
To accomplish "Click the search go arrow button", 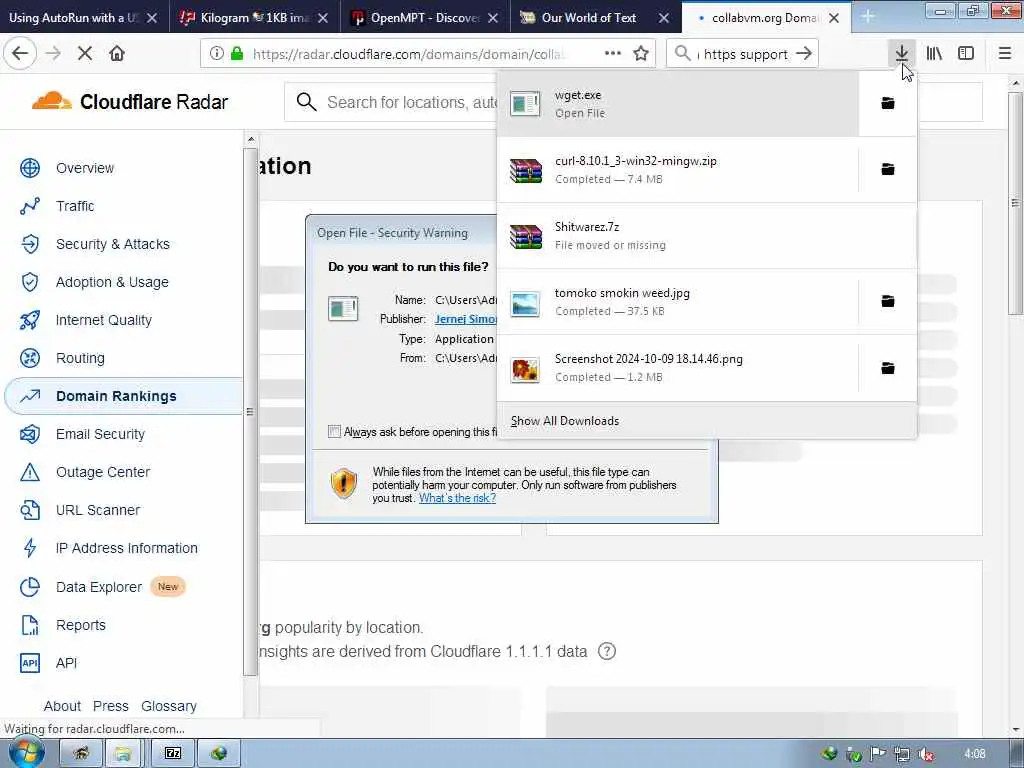I will (x=804, y=54).
